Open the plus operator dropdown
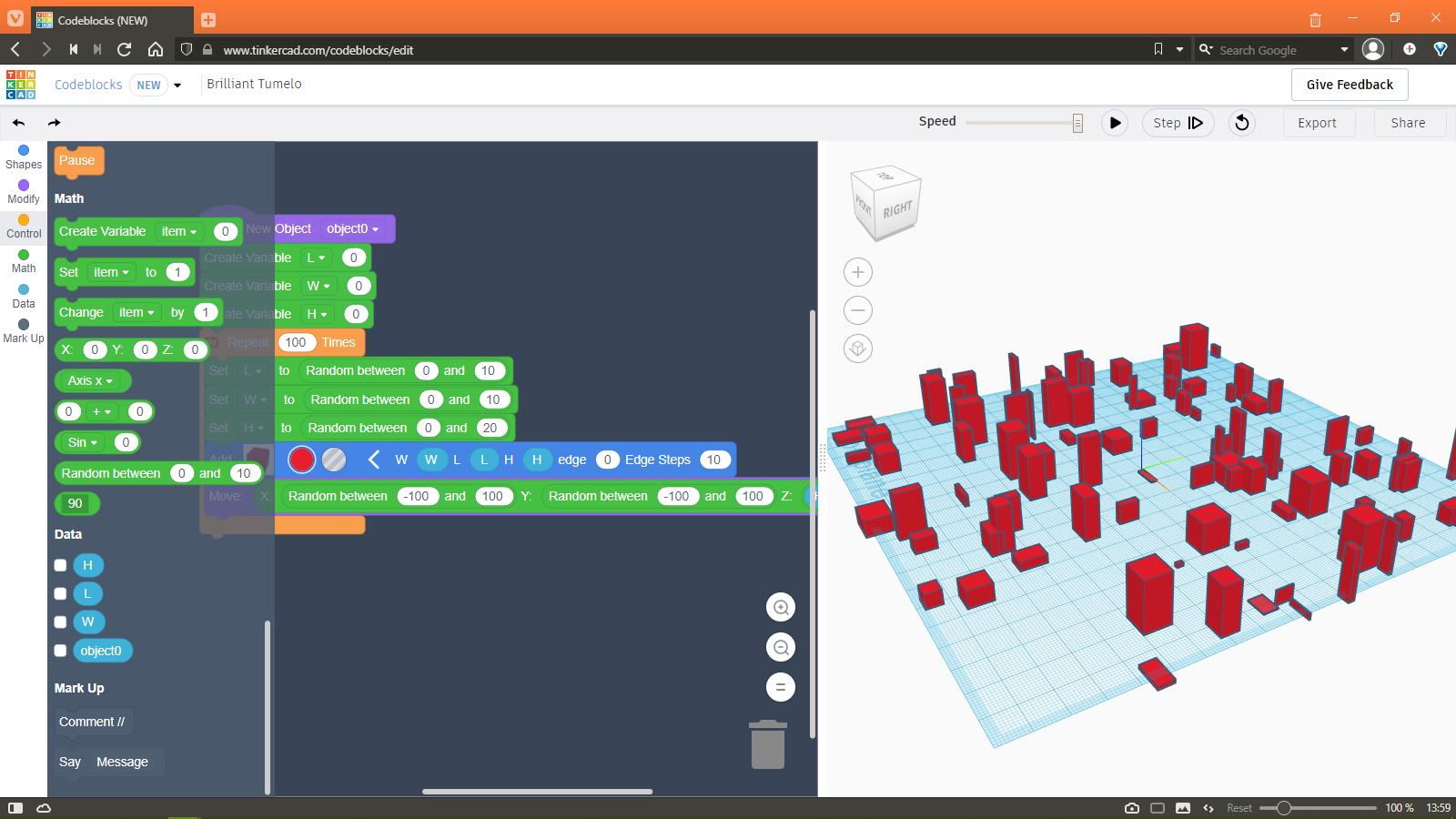The width and height of the screenshot is (1456, 819). [102, 411]
